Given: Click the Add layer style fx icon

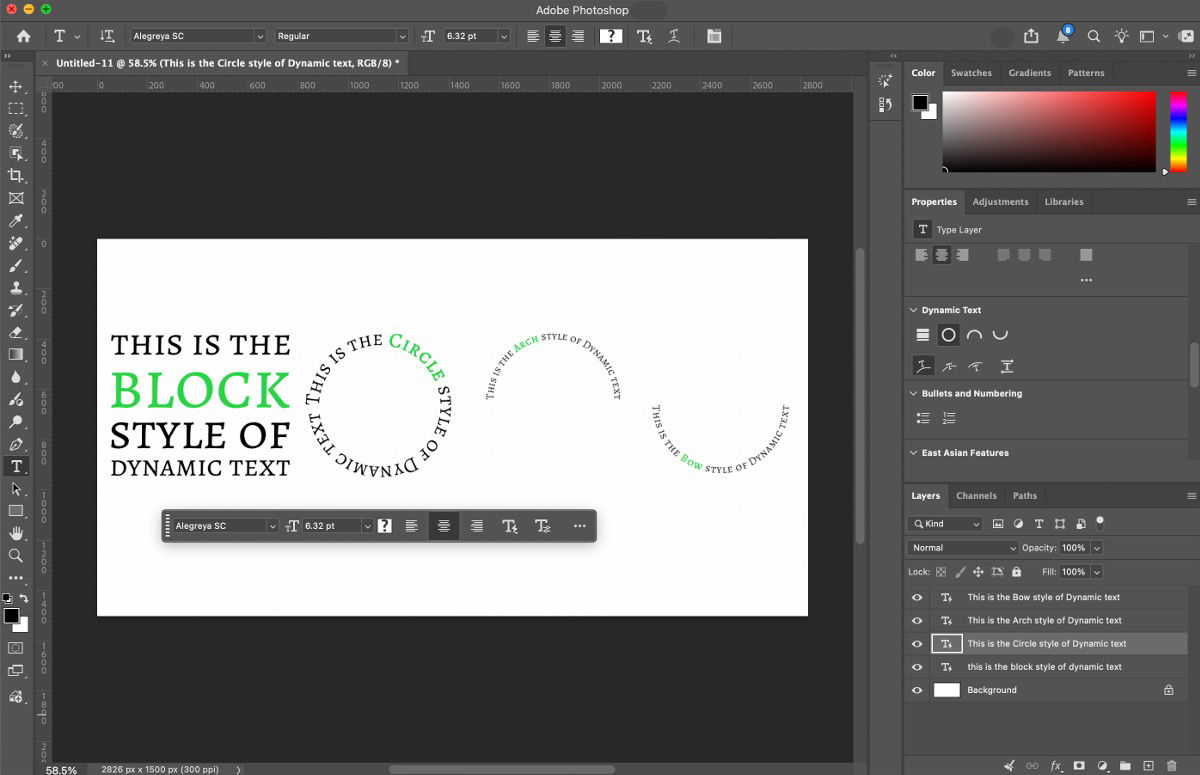Looking at the screenshot, I should pos(1056,765).
